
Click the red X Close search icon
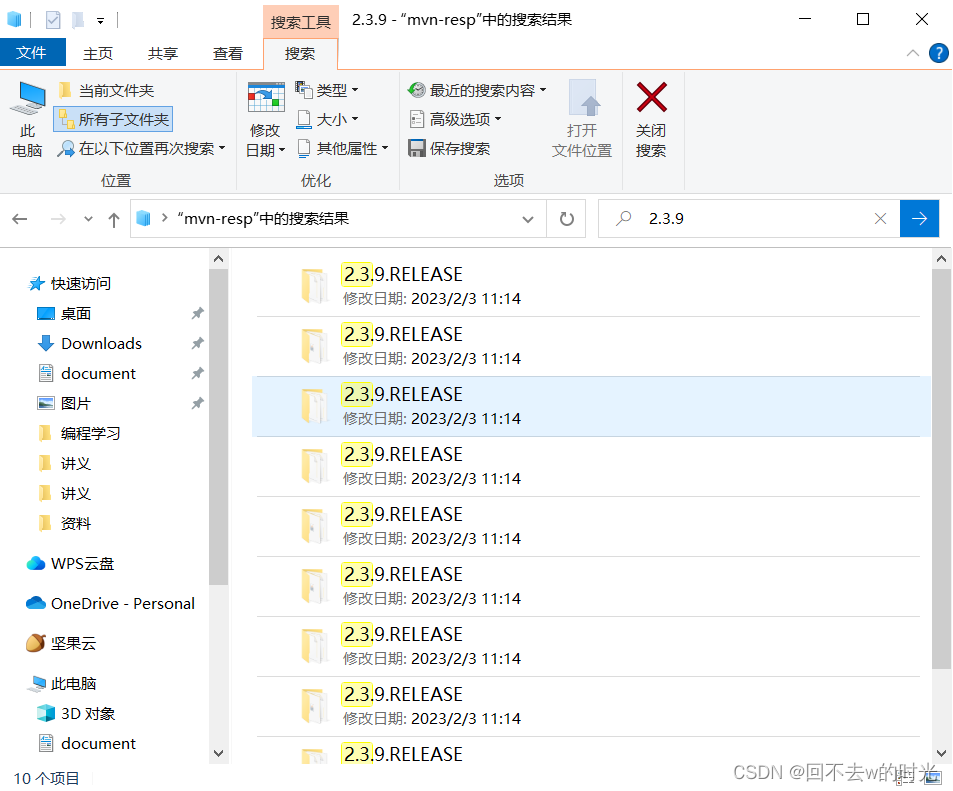[x=652, y=97]
